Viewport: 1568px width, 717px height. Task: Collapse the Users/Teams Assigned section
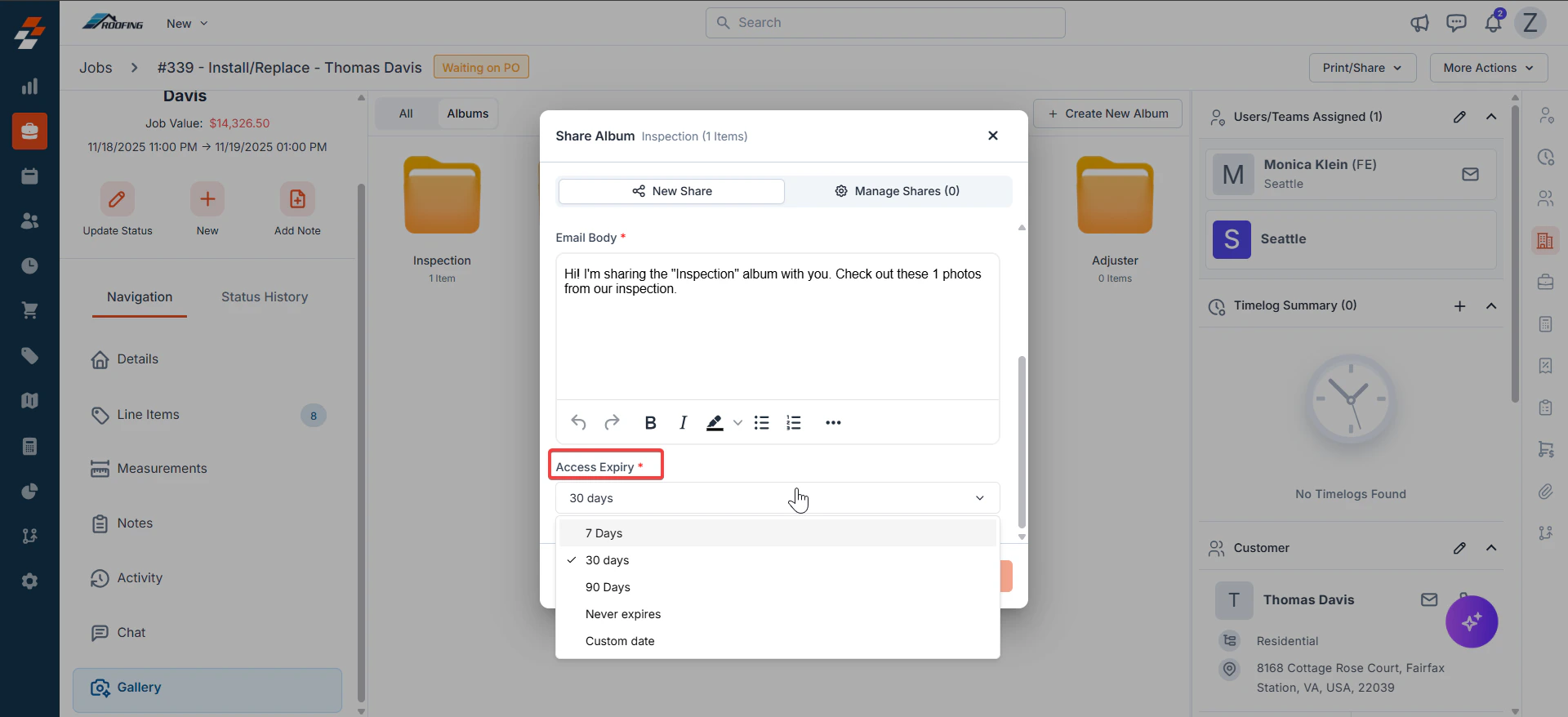(1491, 117)
